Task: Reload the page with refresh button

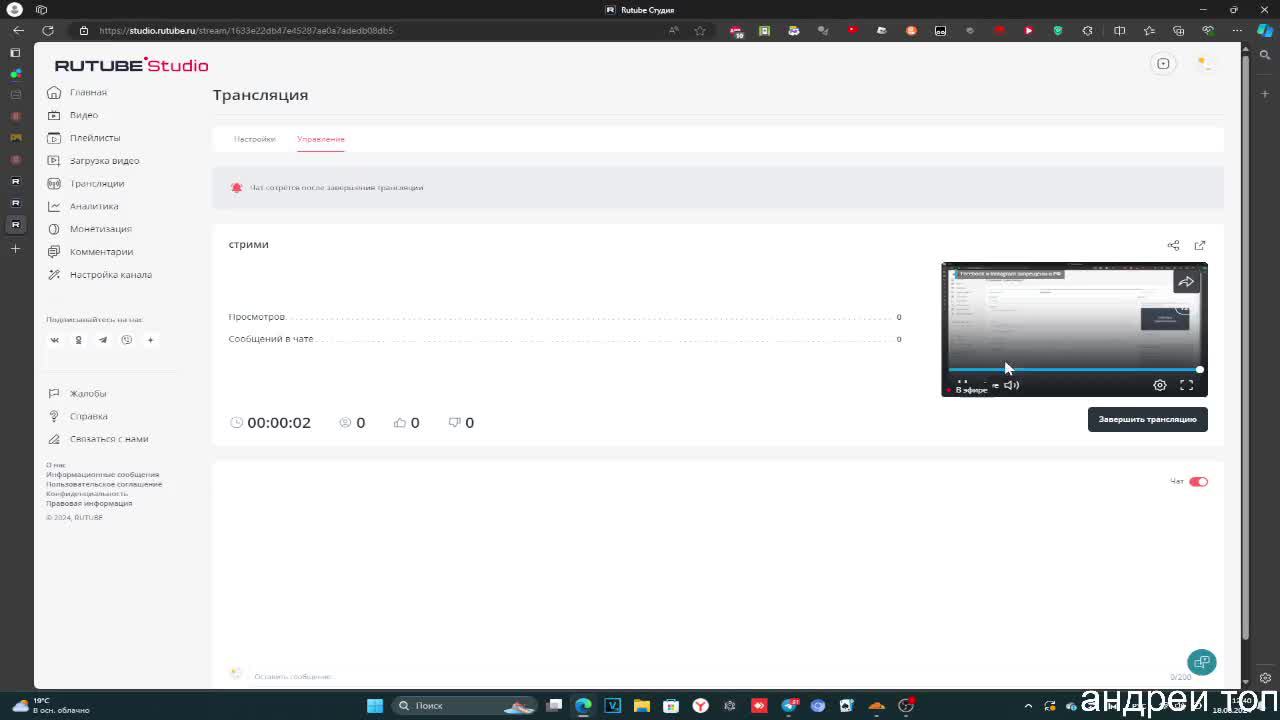Action: point(47,30)
